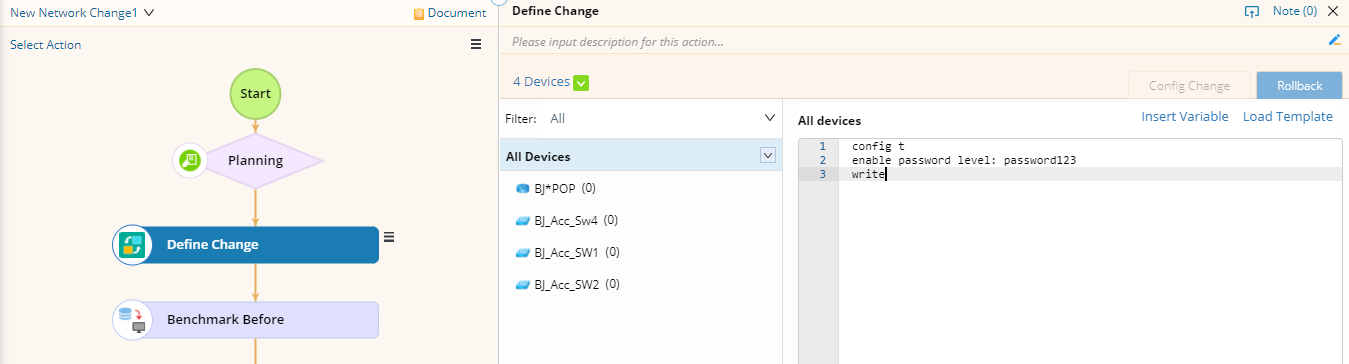
Task: Click the Insert Variable link
Action: point(1185,117)
